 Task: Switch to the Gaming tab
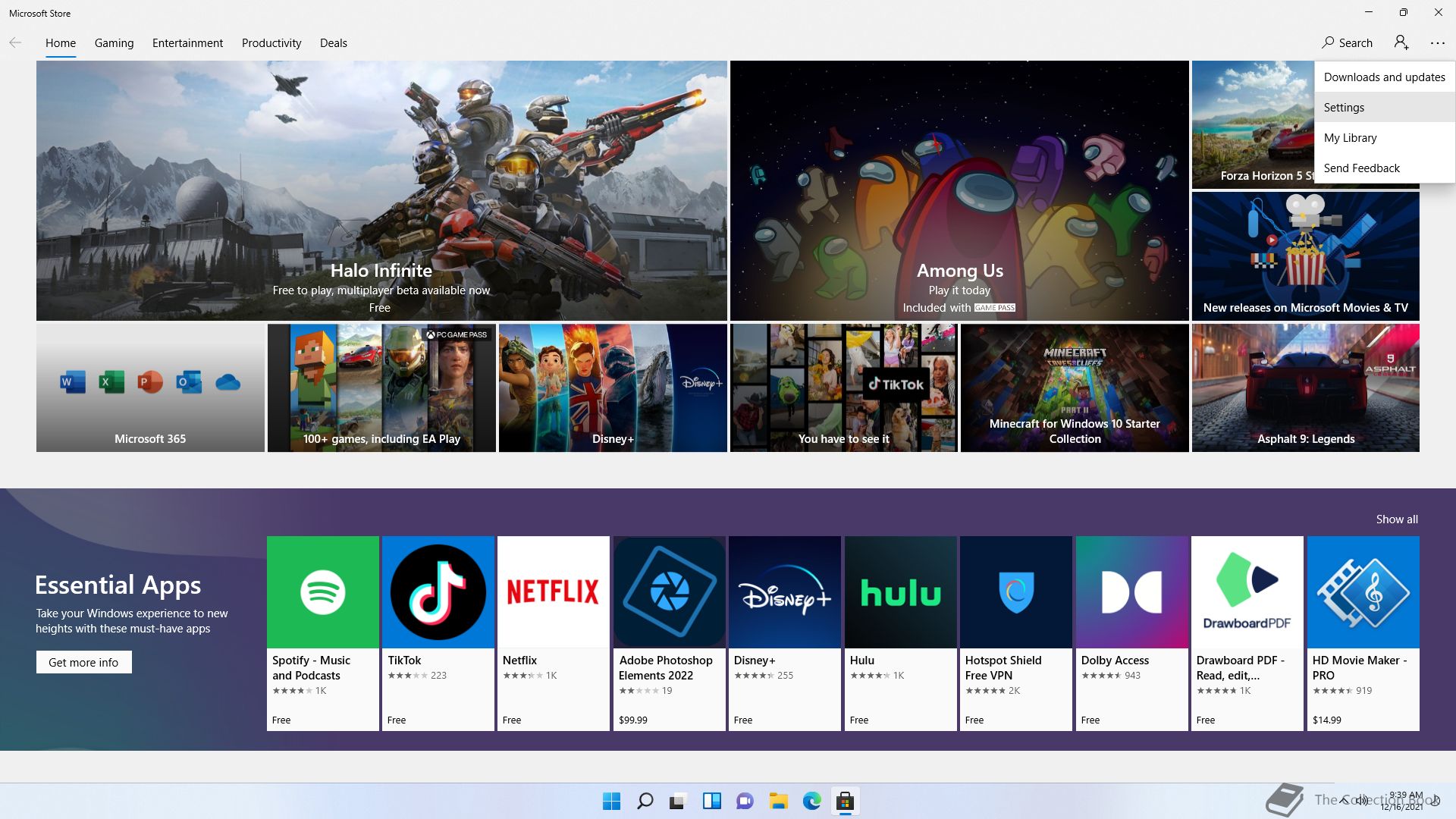coord(114,43)
